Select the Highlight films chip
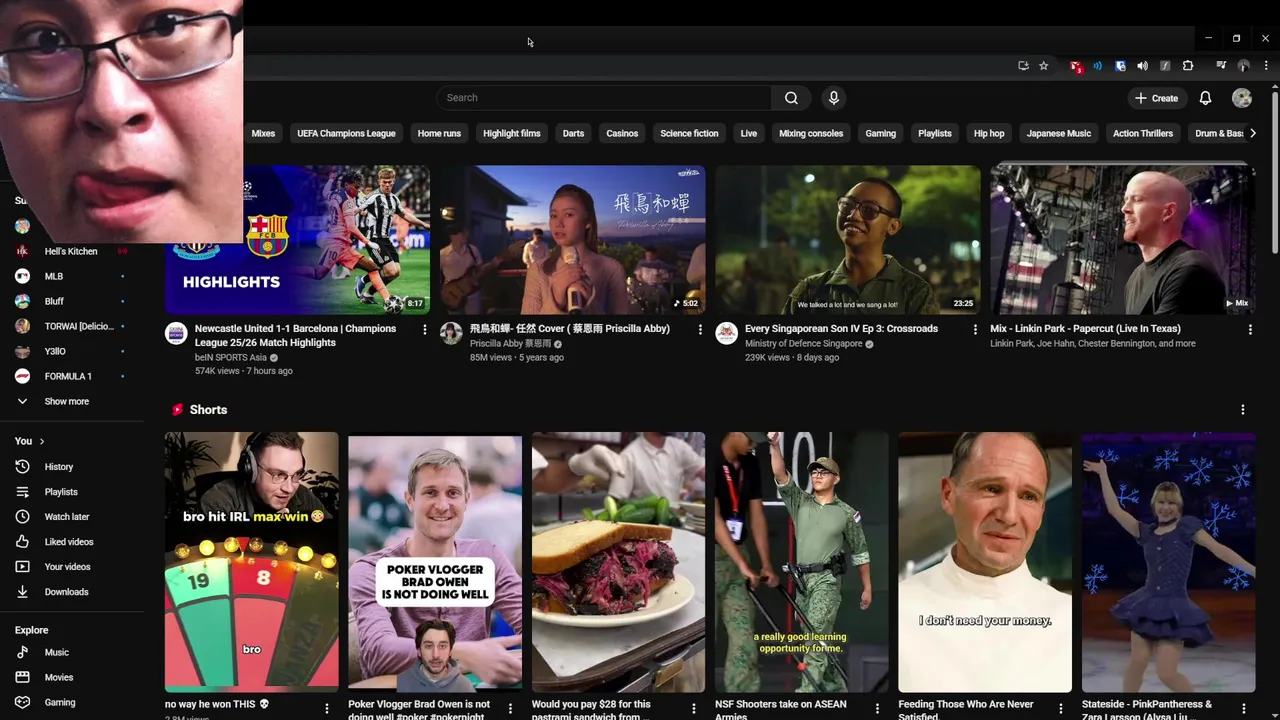Viewport: 1280px width, 720px height. (x=511, y=133)
